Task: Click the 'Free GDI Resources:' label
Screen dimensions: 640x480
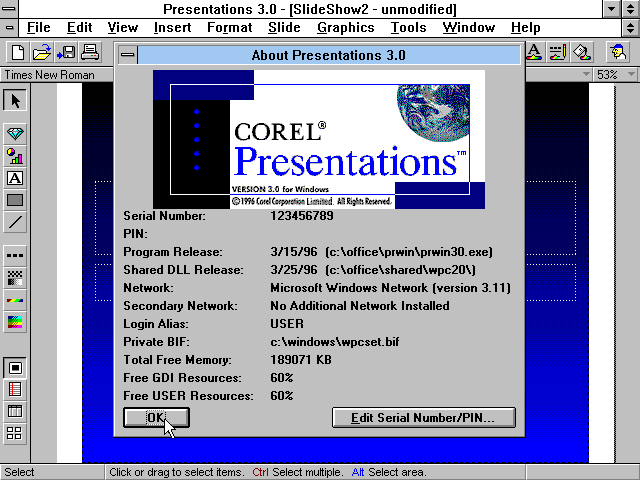Action: coord(182,378)
